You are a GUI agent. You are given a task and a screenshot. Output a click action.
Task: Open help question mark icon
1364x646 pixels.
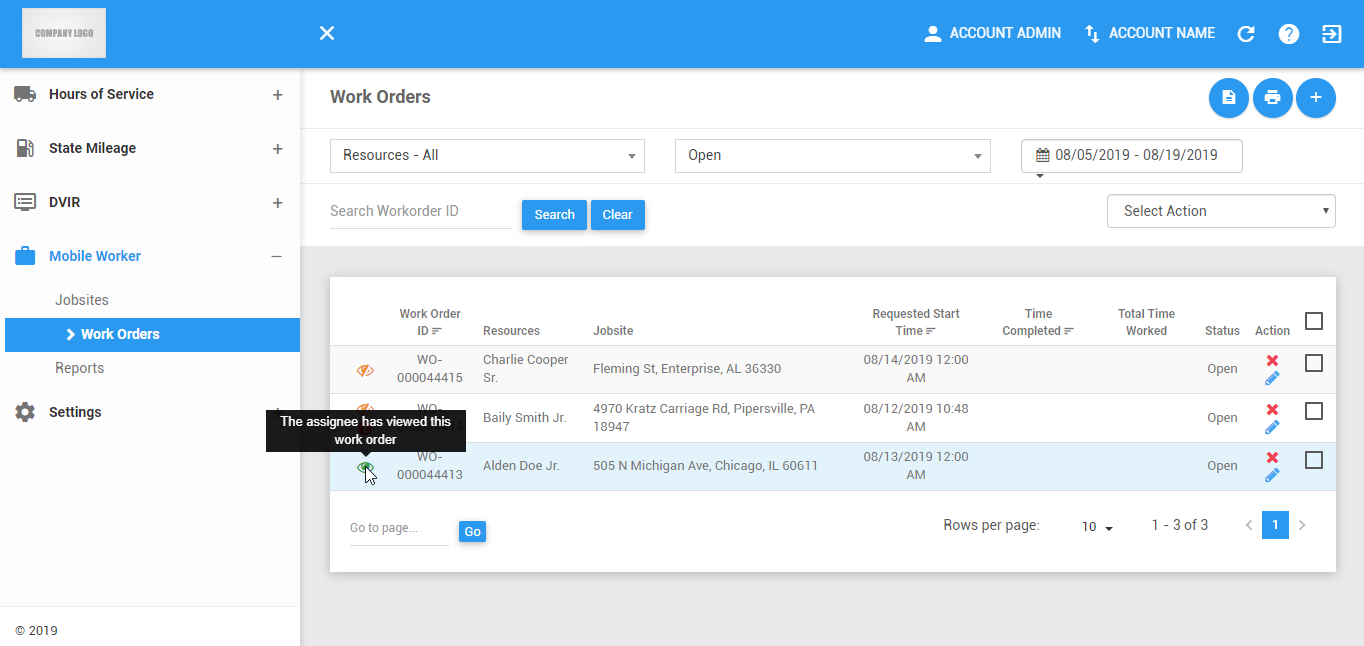pyautogui.click(x=1289, y=33)
